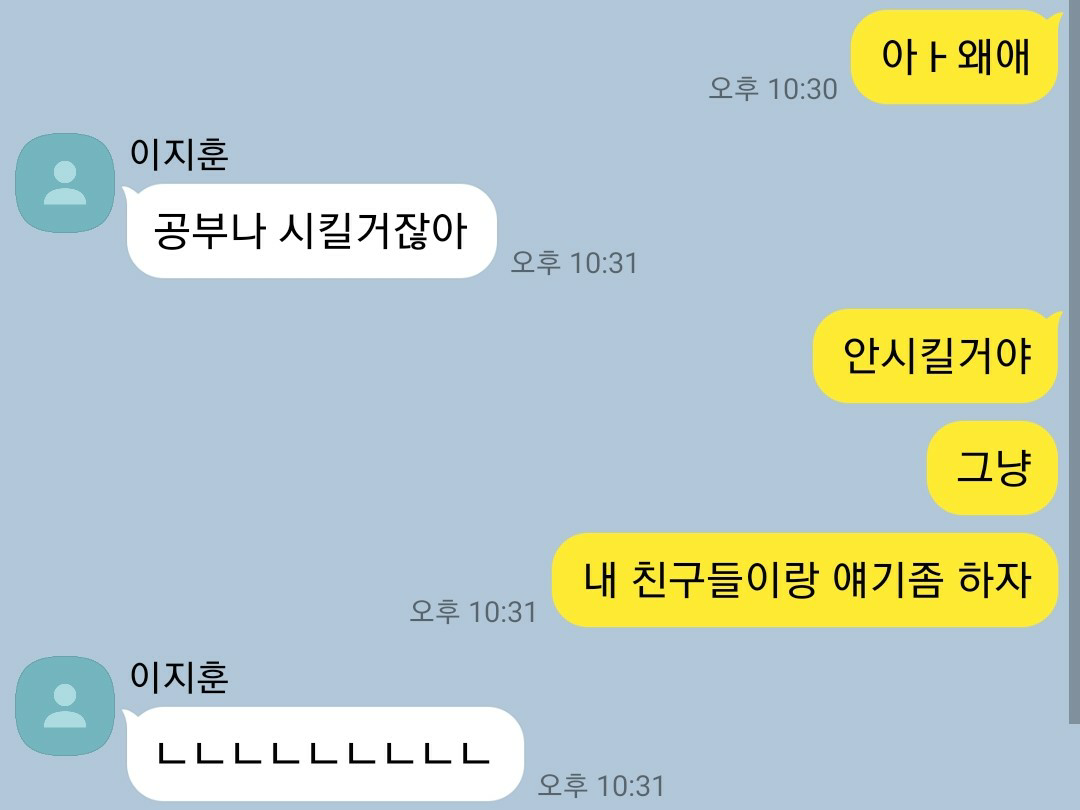Click the sender name 이지훈 above 공부나 시킬거잖아

point(179,154)
